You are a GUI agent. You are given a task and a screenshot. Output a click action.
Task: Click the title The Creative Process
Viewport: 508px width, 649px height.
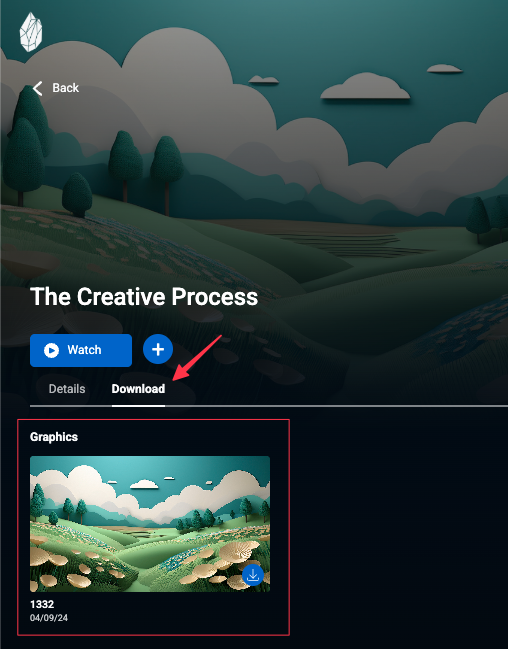(x=144, y=297)
